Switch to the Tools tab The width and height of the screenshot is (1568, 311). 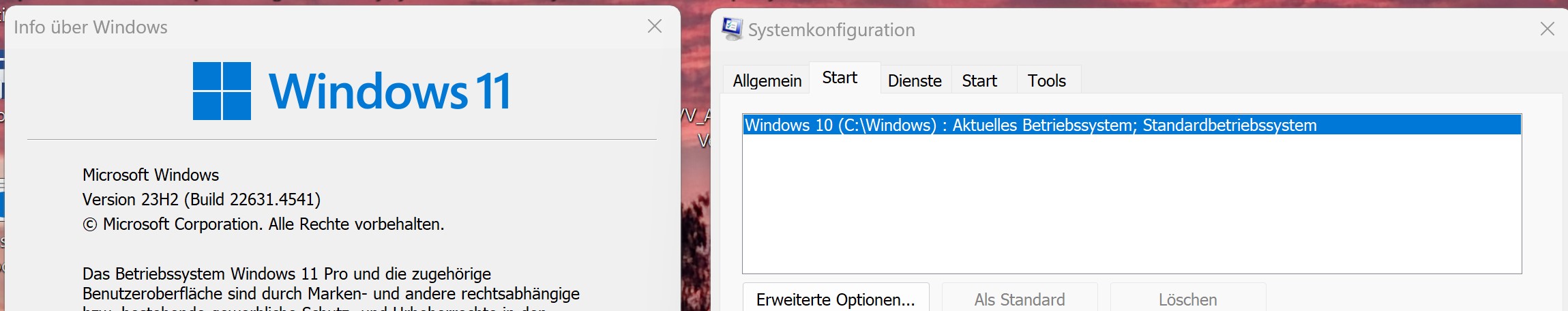pos(1046,80)
